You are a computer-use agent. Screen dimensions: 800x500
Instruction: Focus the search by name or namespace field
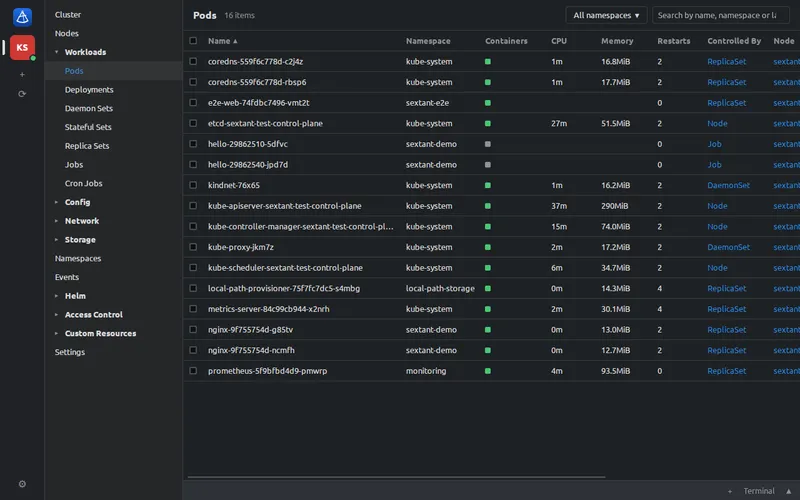pyautogui.click(x=720, y=15)
